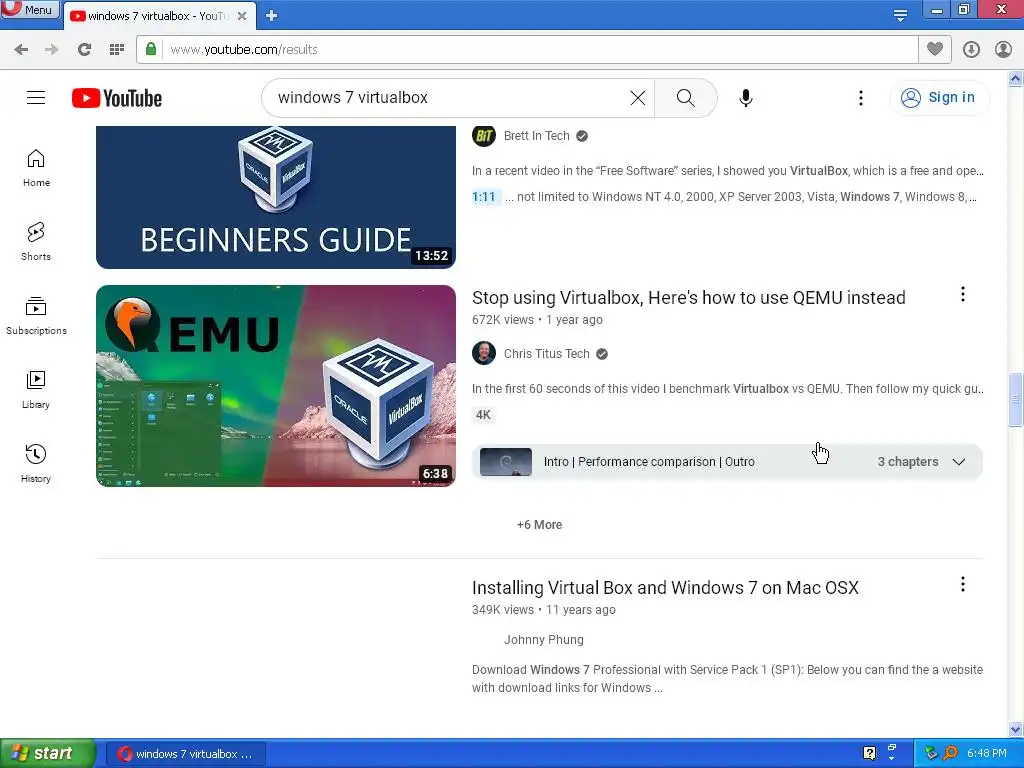
Task: Open the Windows Start button
Action: point(47,754)
